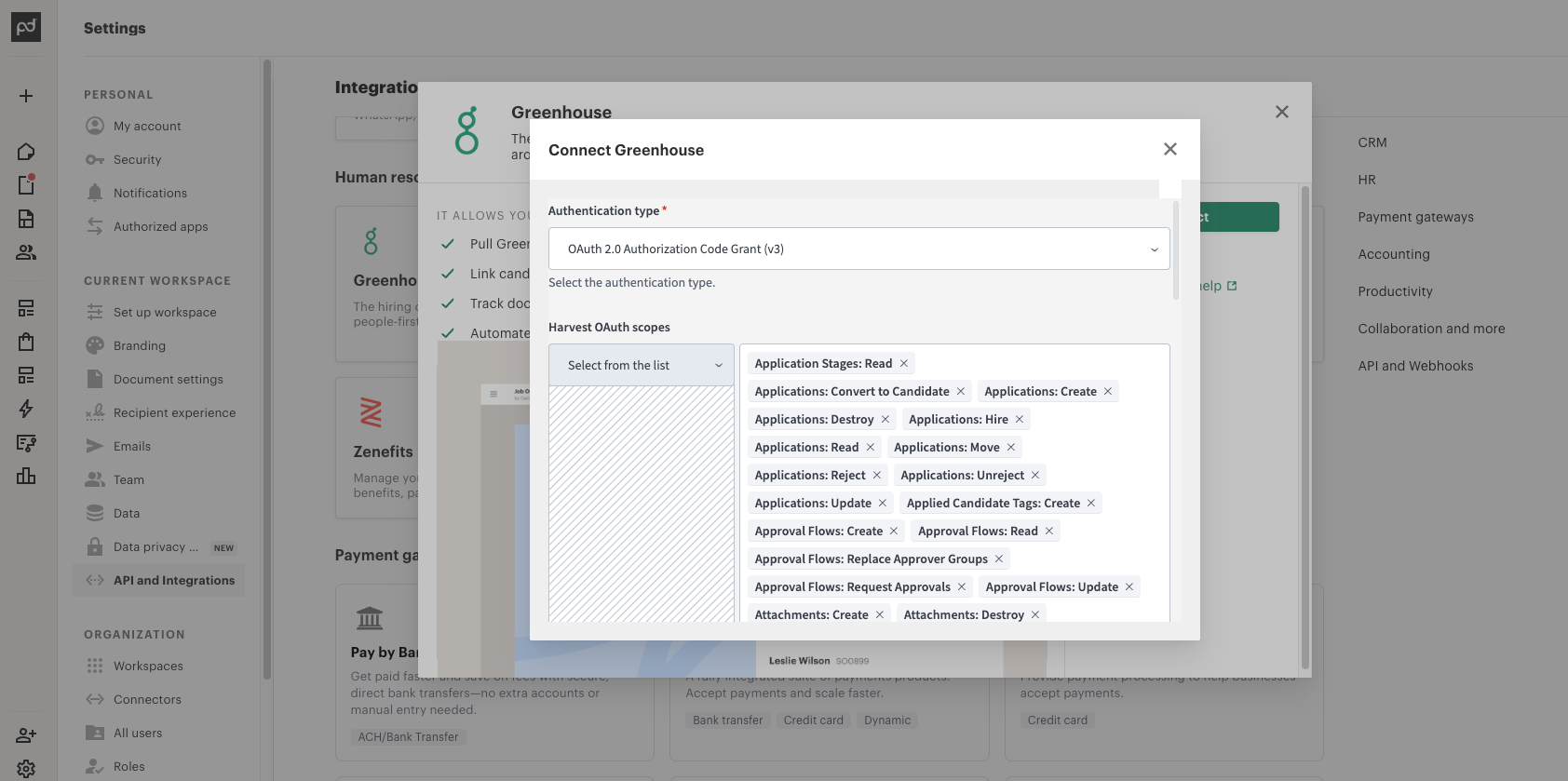
Task: Open the reports chart icon in rail
Action: click(26, 476)
